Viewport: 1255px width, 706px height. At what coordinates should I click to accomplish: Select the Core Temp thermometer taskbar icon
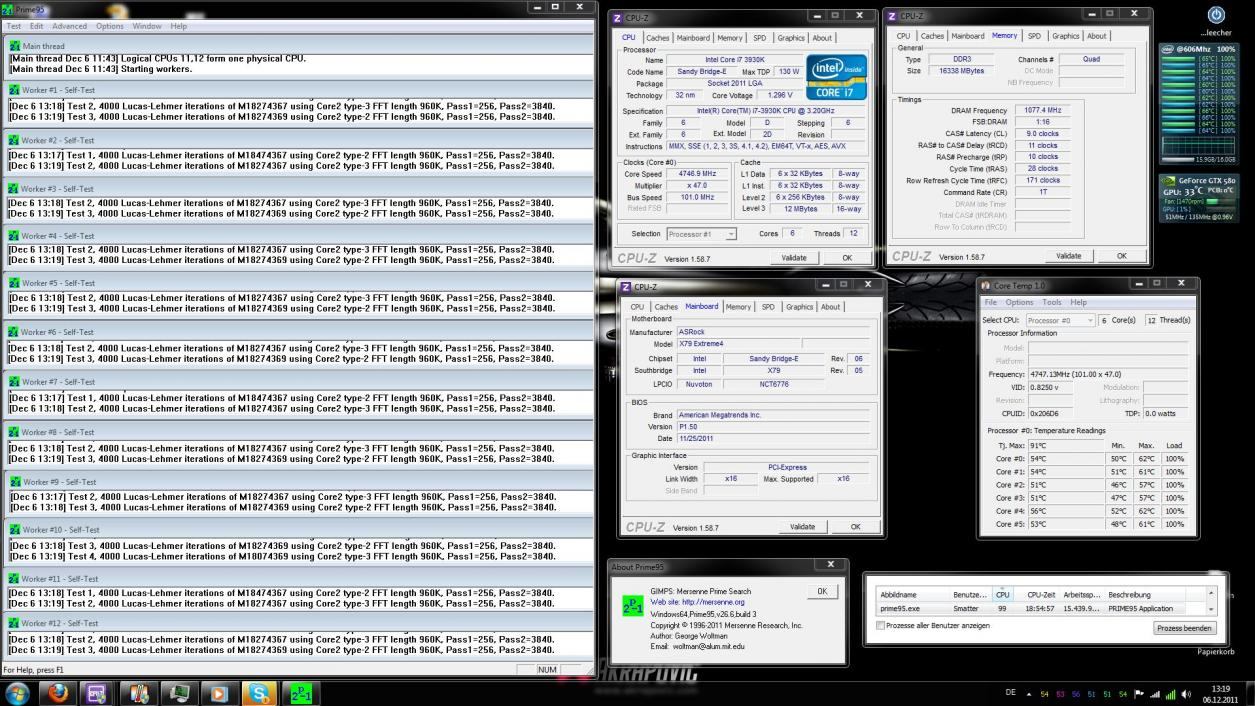click(140, 692)
